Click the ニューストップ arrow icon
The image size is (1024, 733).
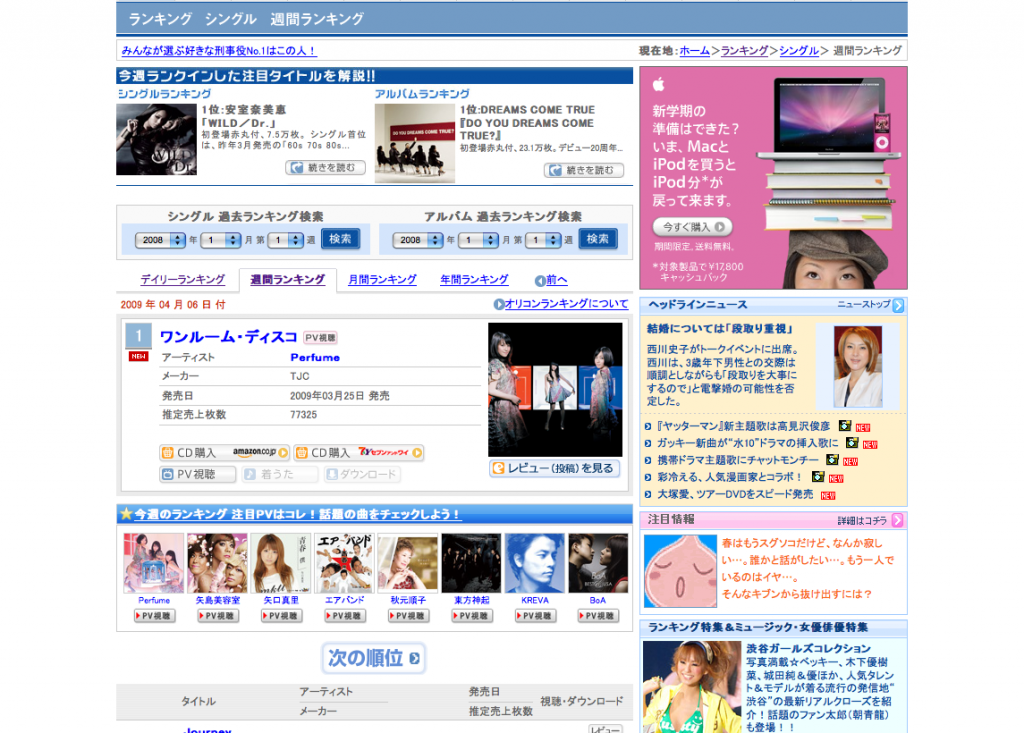point(898,305)
